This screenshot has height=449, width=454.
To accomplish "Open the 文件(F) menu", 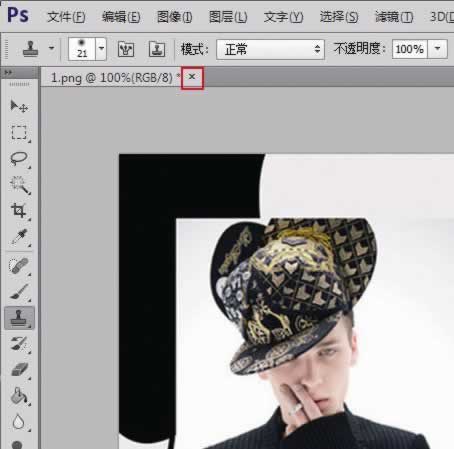I will 66,17.
